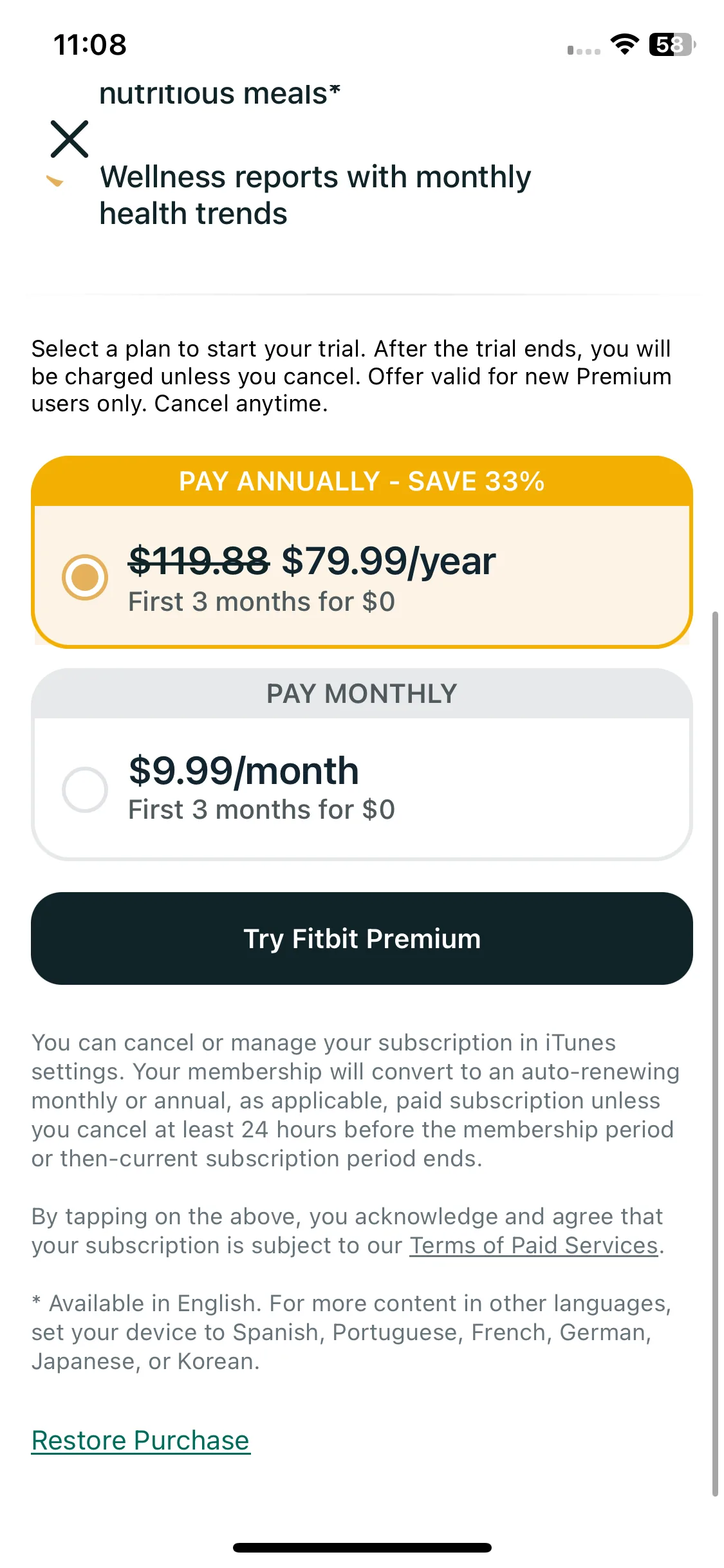Click the vertical scrollbar on the right edge
Viewport: 724px width, 1568px height.
click(715, 1054)
